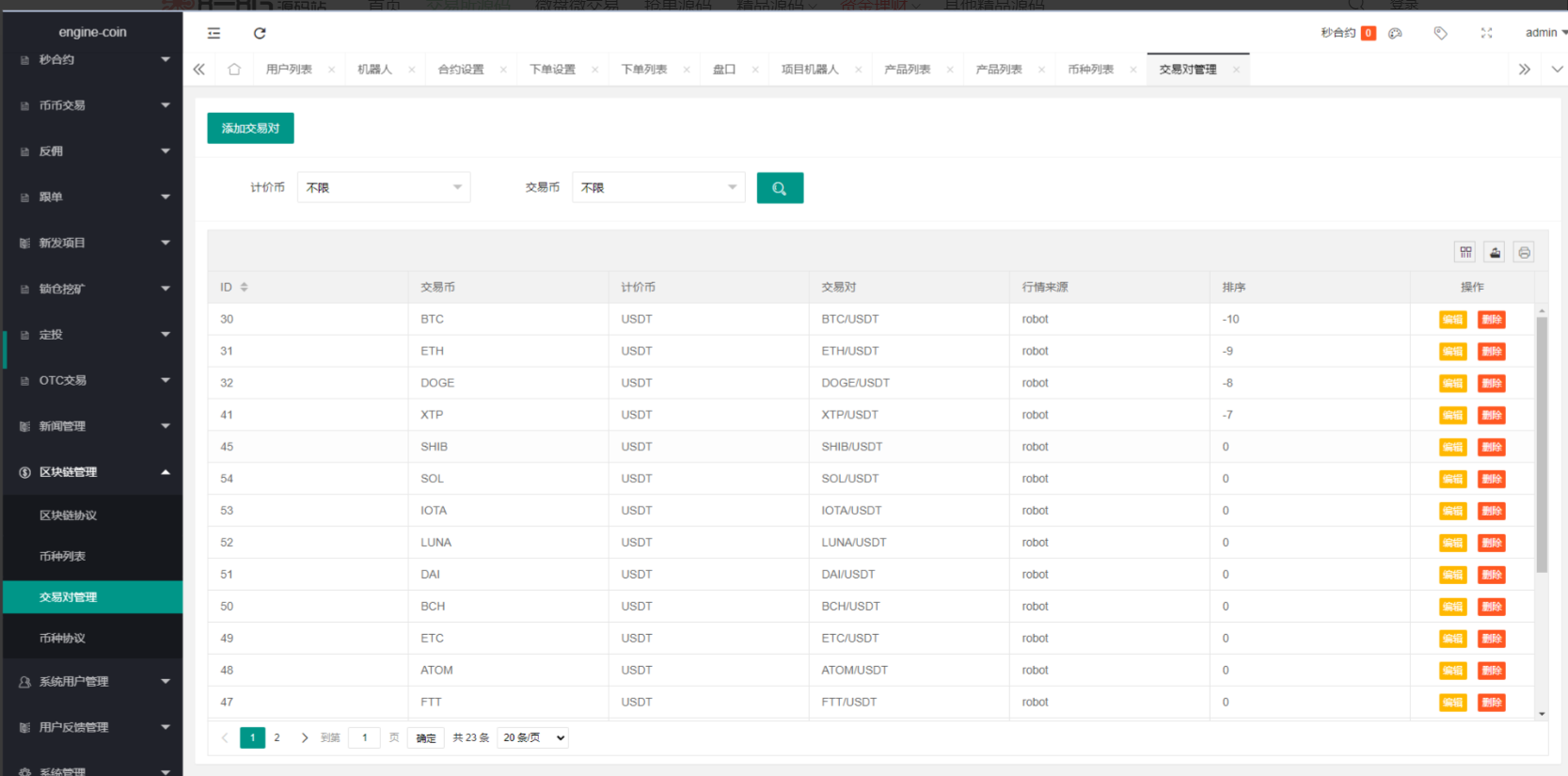Open the theme palette icon

[x=1395, y=33]
